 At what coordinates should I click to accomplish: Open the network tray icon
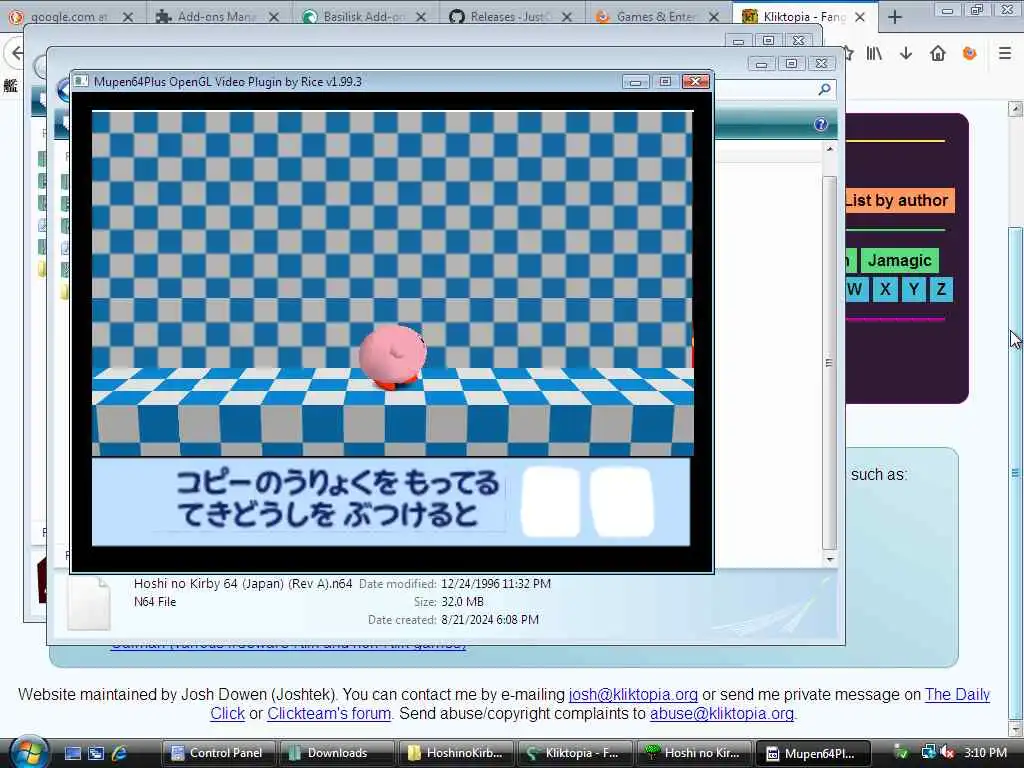click(928, 753)
